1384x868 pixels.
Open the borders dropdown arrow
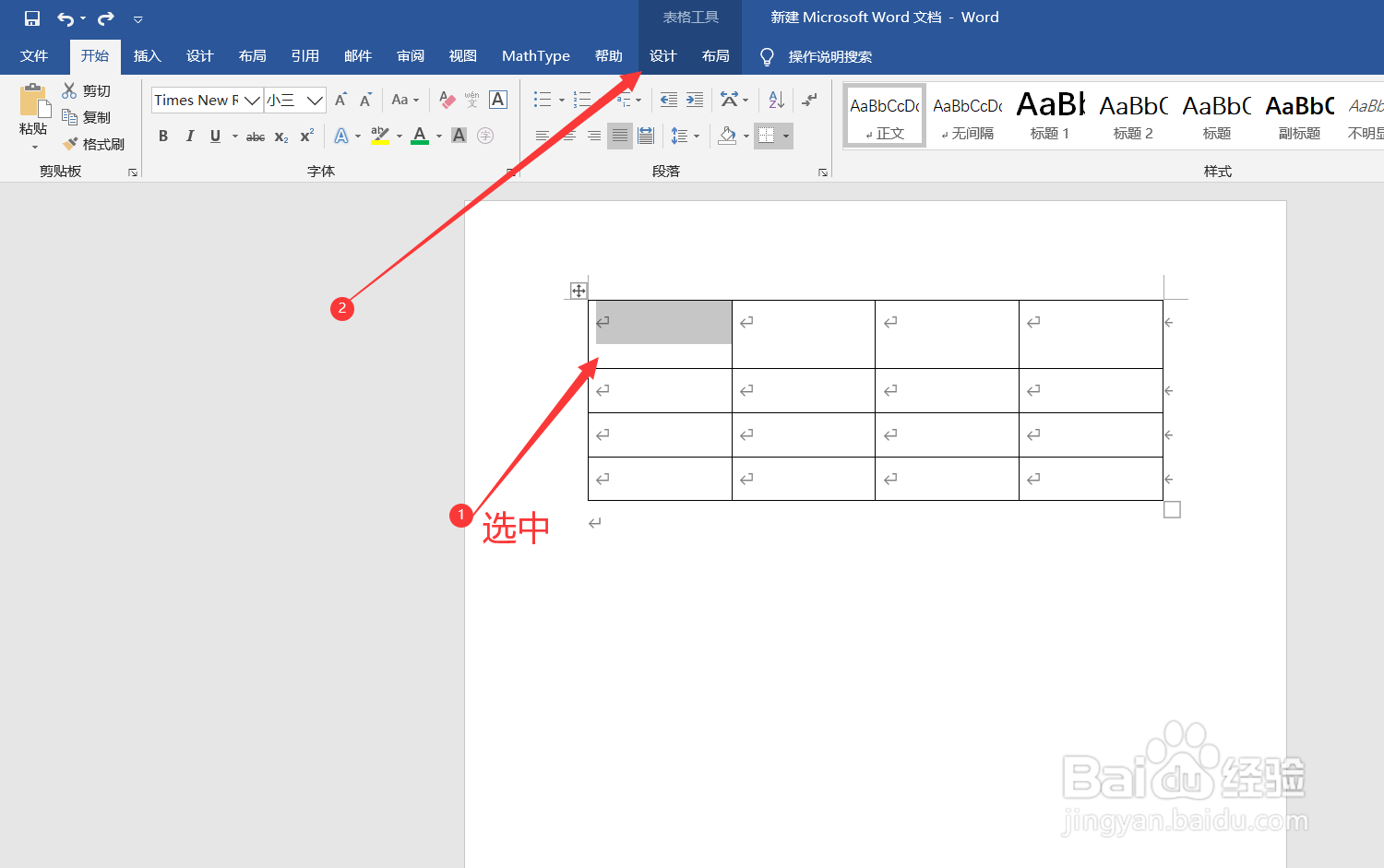coord(786,137)
